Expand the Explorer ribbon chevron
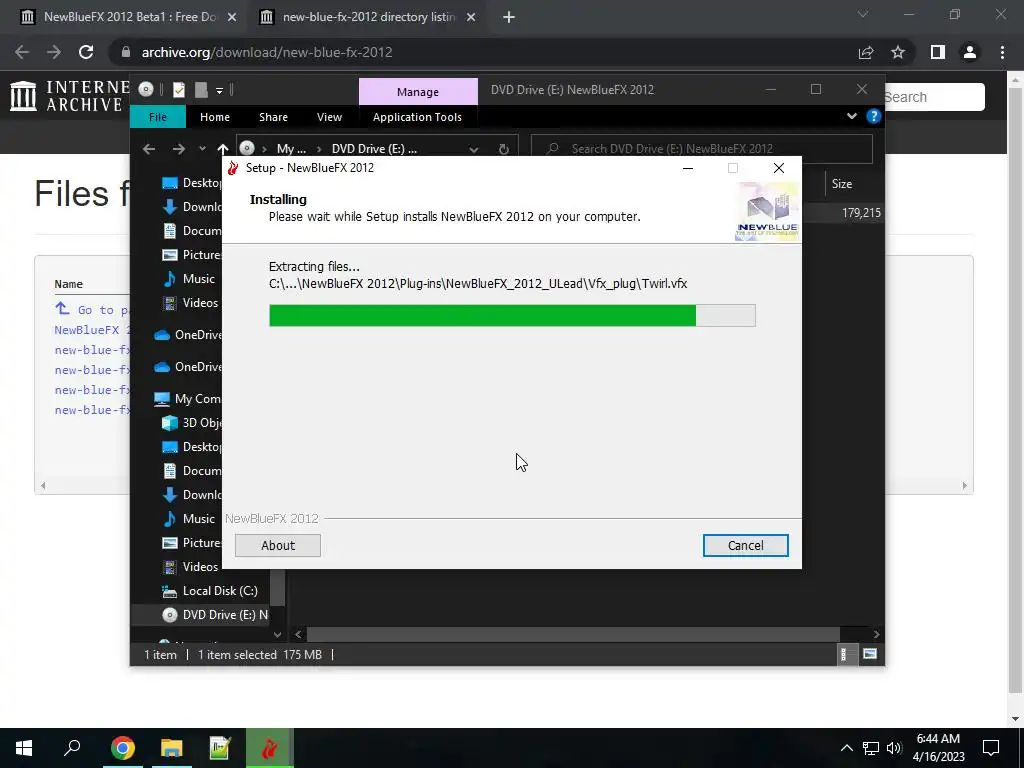Image resolution: width=1024 pixels, height=768 pixels. click(852, 116)
